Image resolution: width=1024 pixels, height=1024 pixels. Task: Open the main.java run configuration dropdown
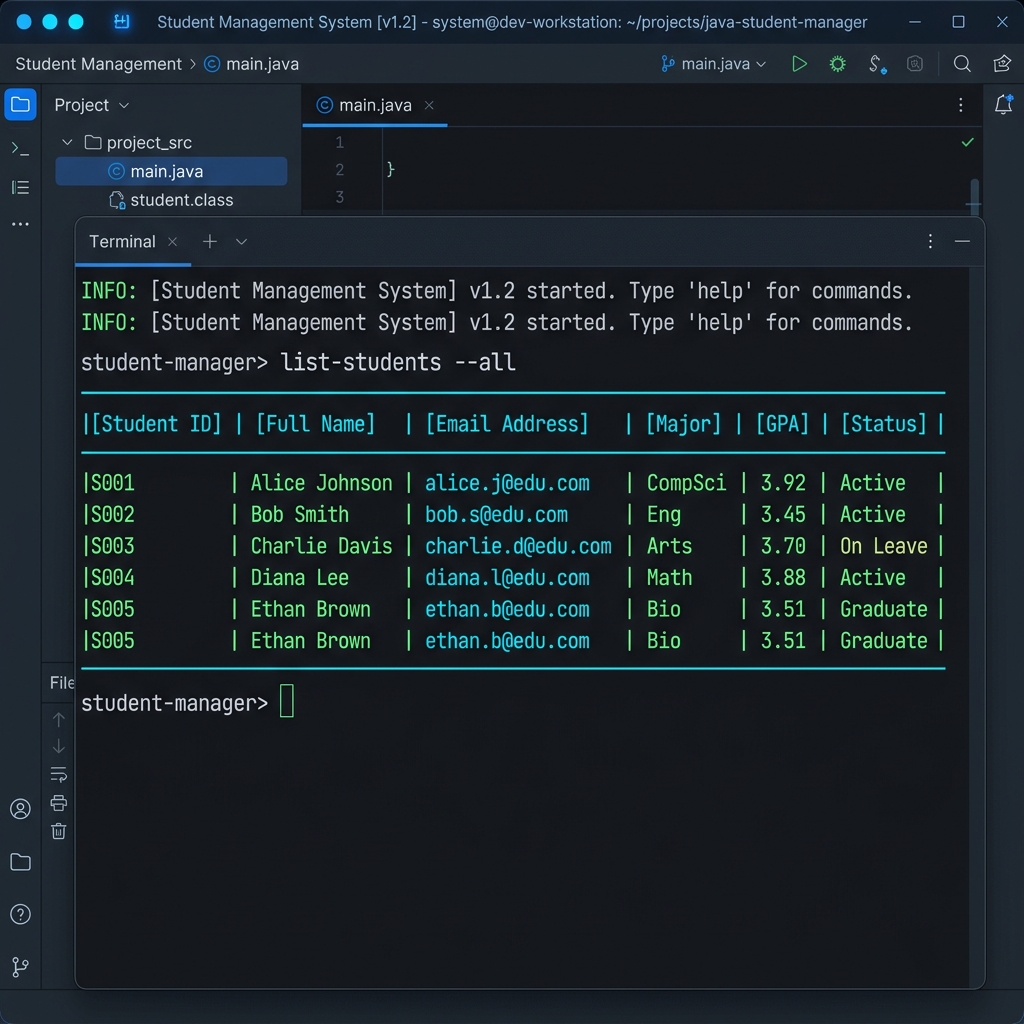tap(713, 64)
